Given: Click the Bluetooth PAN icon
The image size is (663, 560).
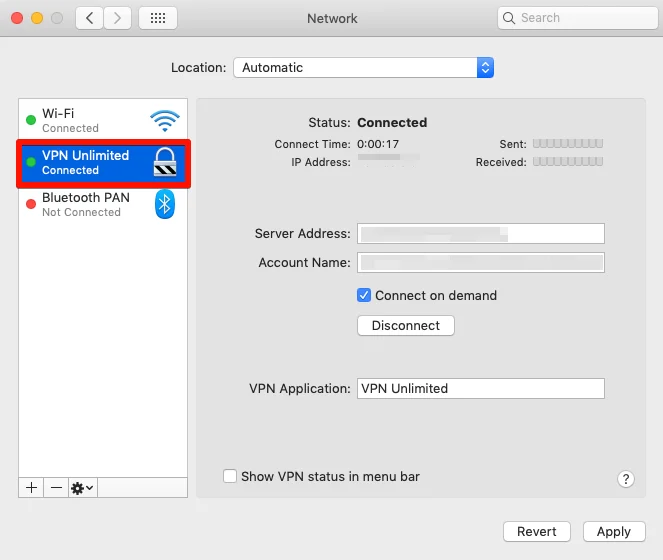Looking at the screenshot, I should pos(164,205).
